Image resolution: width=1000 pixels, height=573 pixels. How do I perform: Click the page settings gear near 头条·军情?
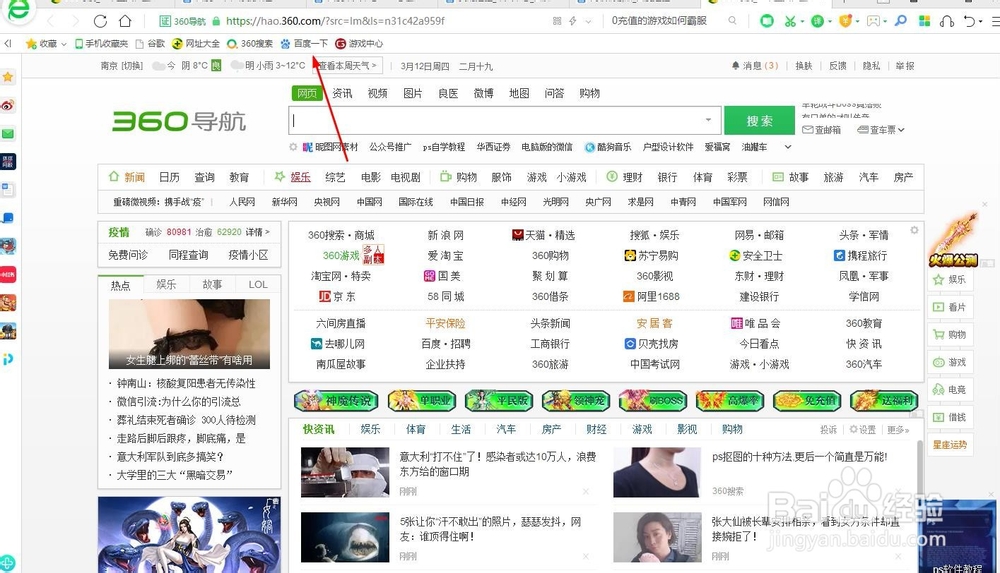(x=914, y=230)
